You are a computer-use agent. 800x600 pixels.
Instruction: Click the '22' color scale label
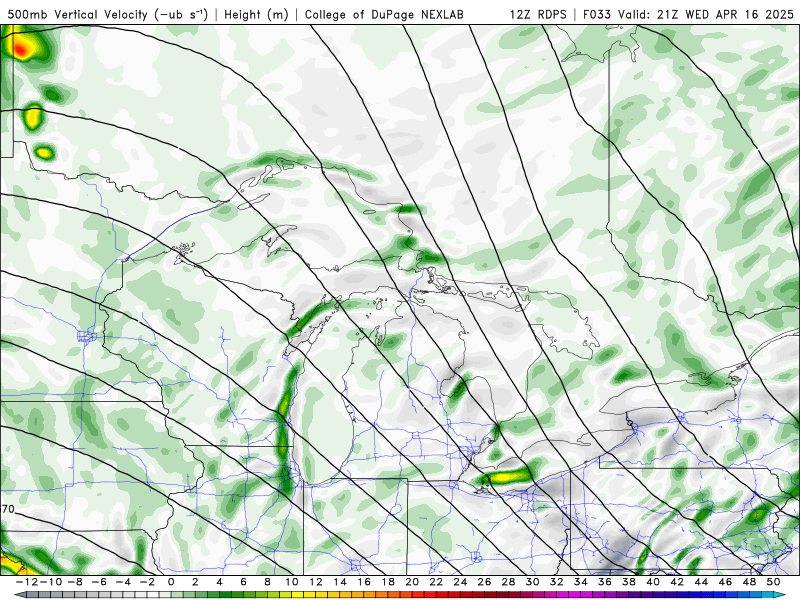pyautogui.click(x=436, y=582)
